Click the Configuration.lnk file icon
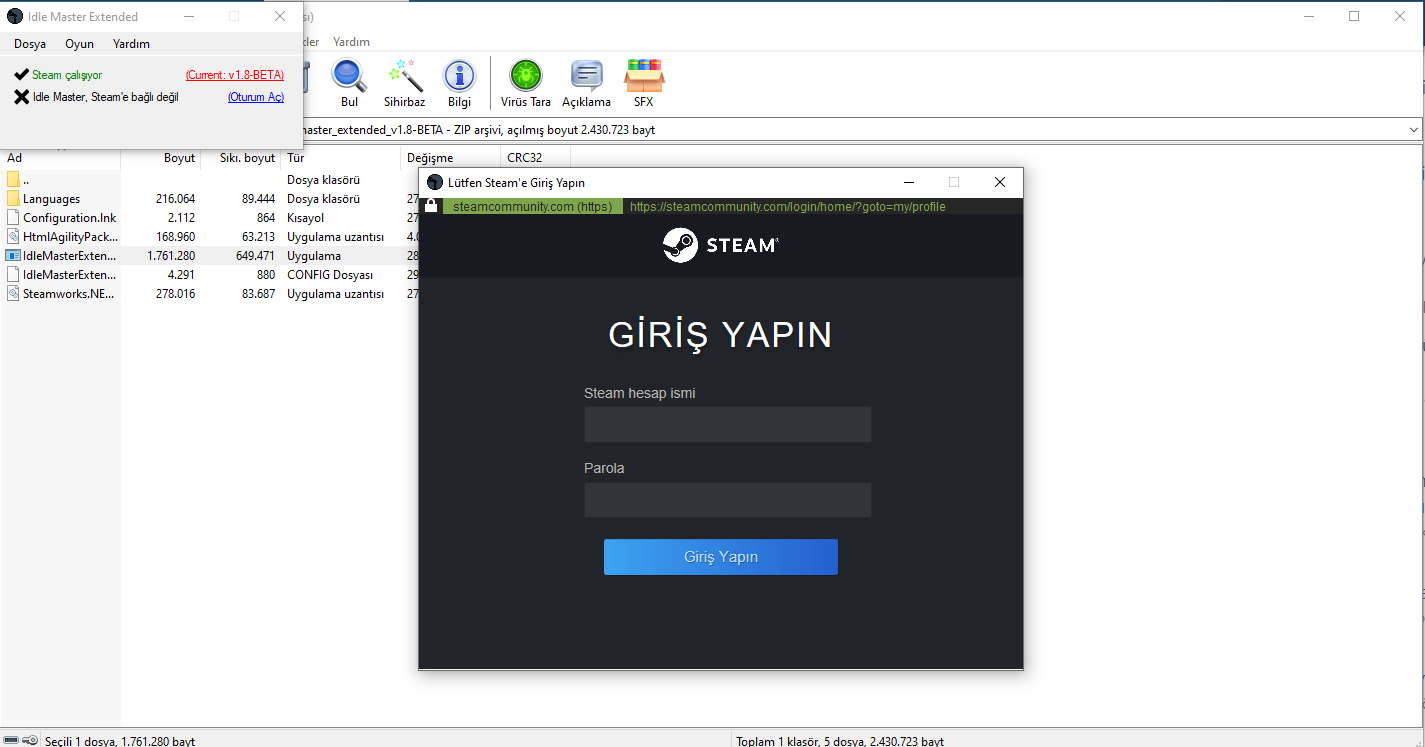 [13, 218]
